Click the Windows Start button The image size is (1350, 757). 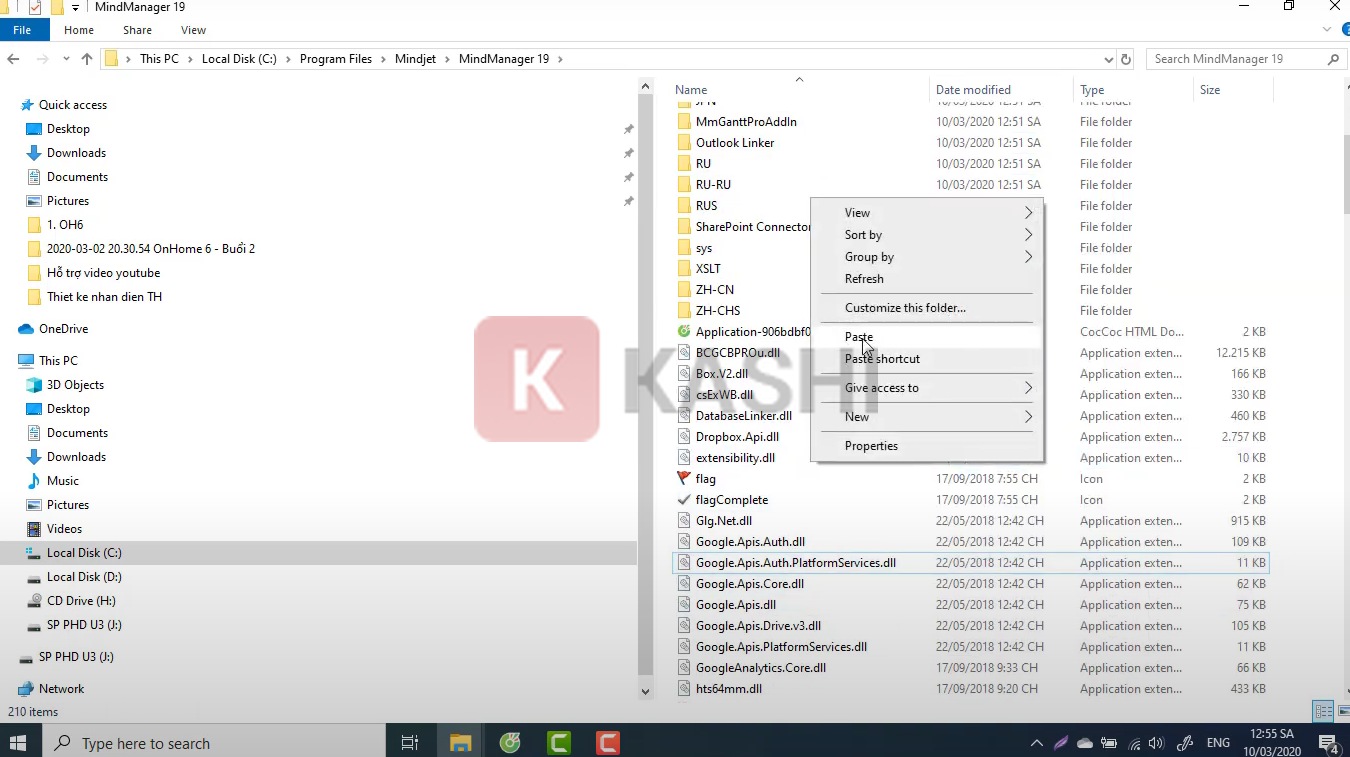click(x=18, y=743)
